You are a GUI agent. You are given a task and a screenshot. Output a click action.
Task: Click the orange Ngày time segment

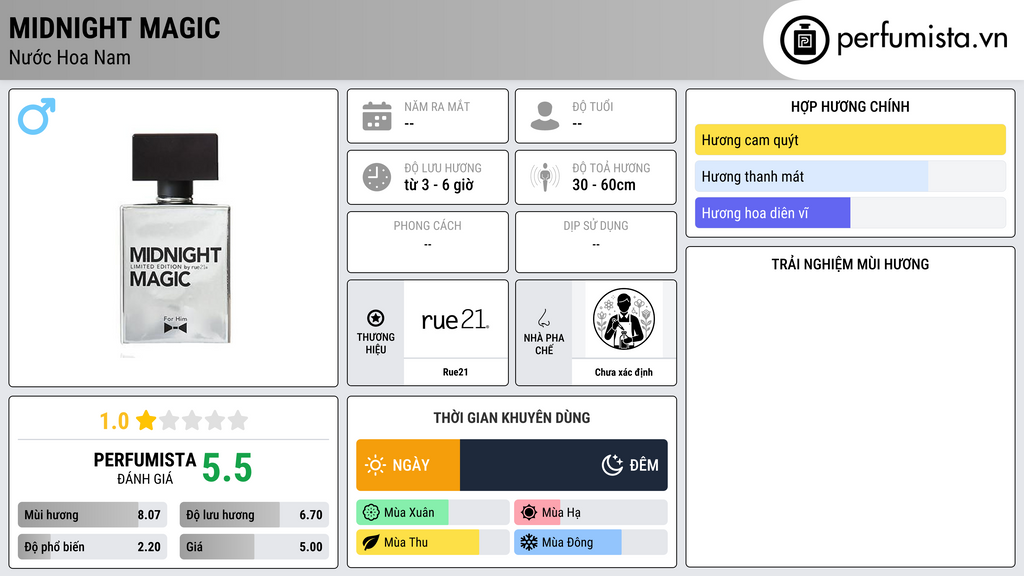tap(408, 465)
